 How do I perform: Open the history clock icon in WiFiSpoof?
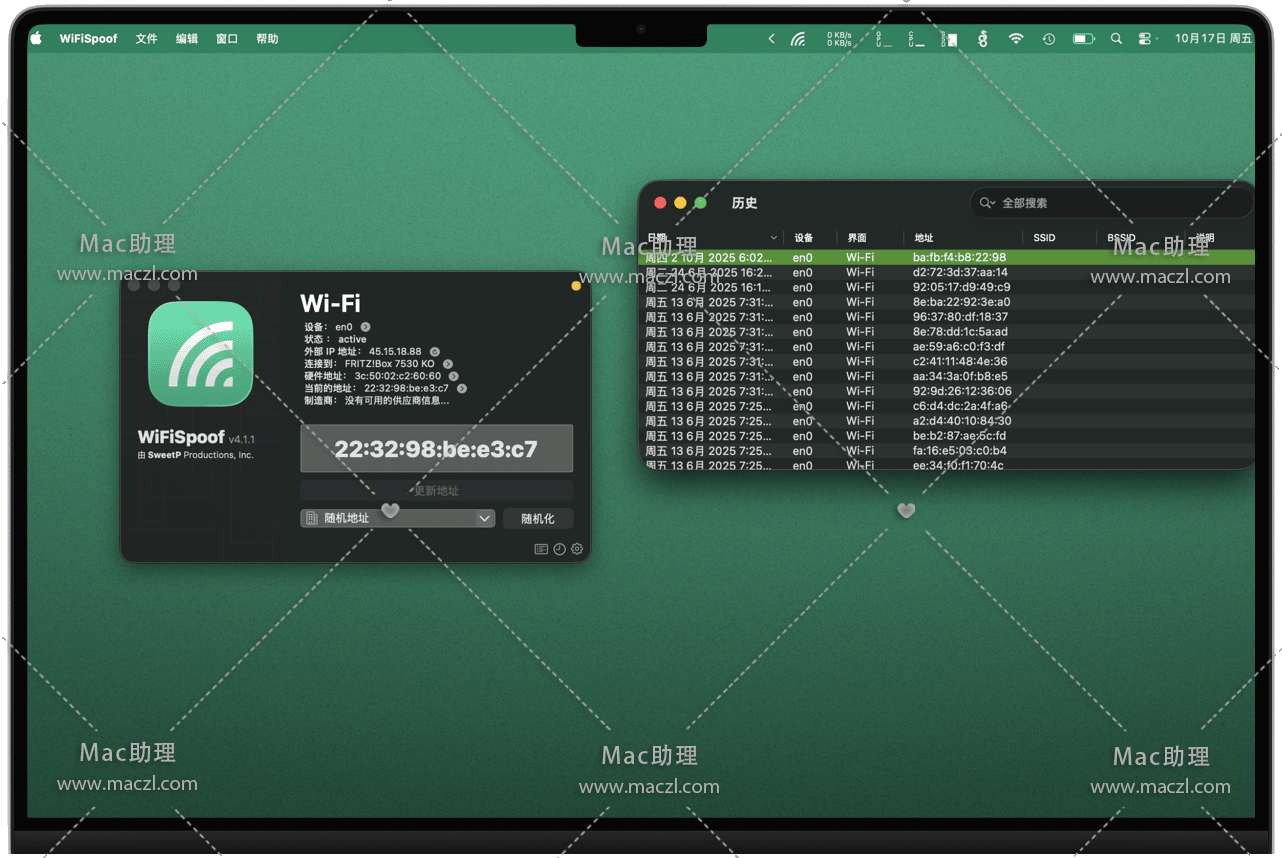click(x=559, y=549)
